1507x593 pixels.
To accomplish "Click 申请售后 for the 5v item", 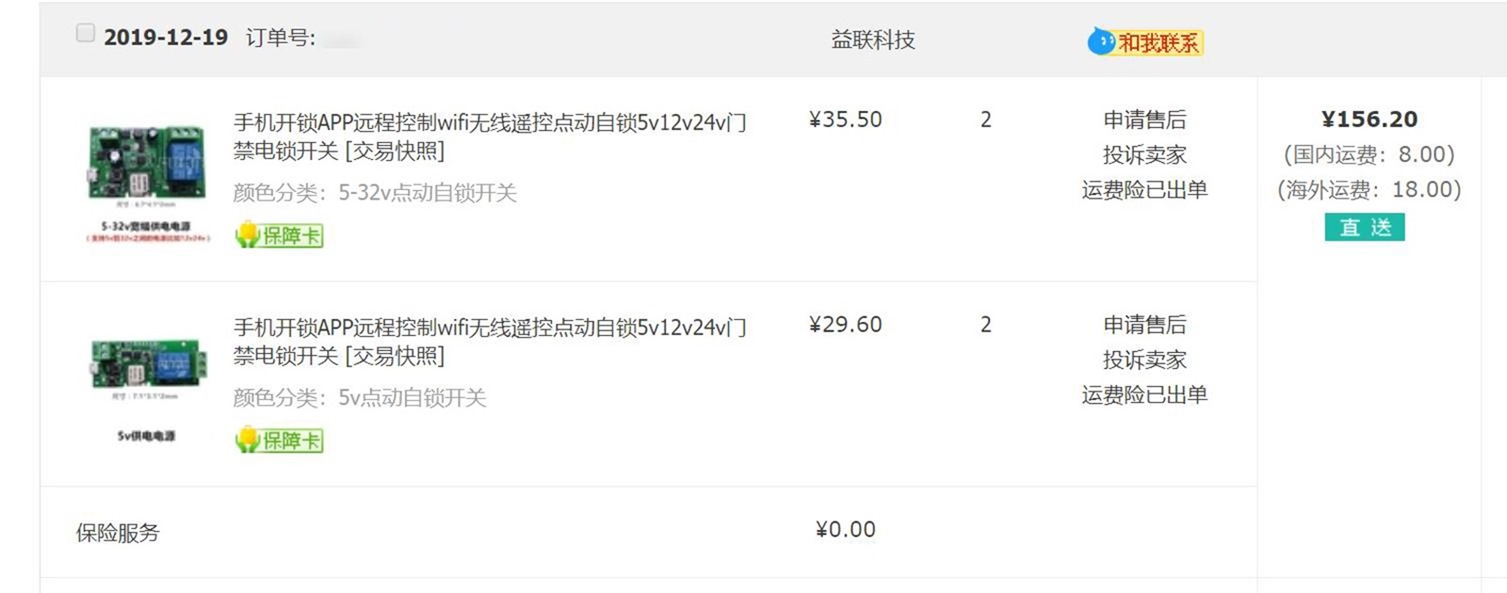I will 1144,325.
